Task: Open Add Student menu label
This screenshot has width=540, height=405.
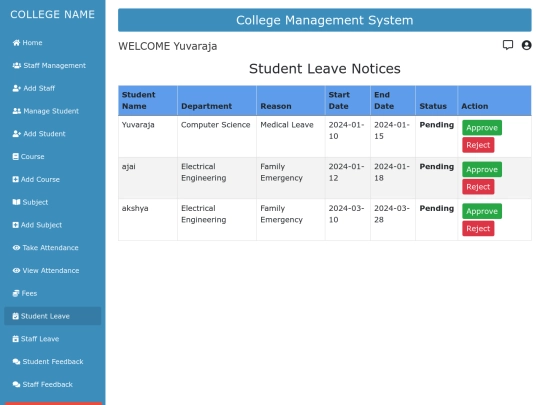Action: click(44, 134)
